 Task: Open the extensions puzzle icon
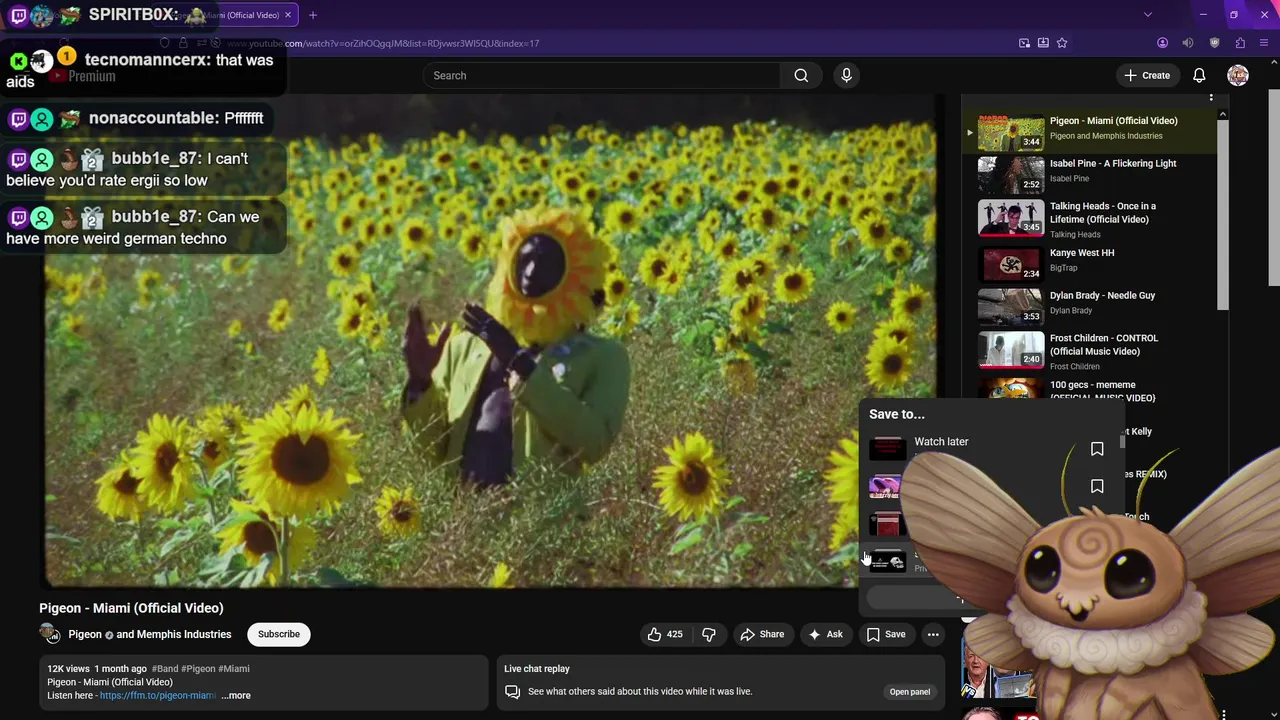pos(1240,43)
